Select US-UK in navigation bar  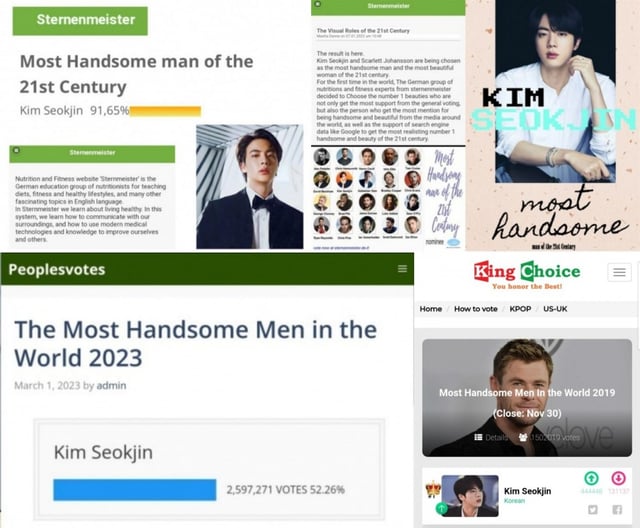(x=555, y=309)
